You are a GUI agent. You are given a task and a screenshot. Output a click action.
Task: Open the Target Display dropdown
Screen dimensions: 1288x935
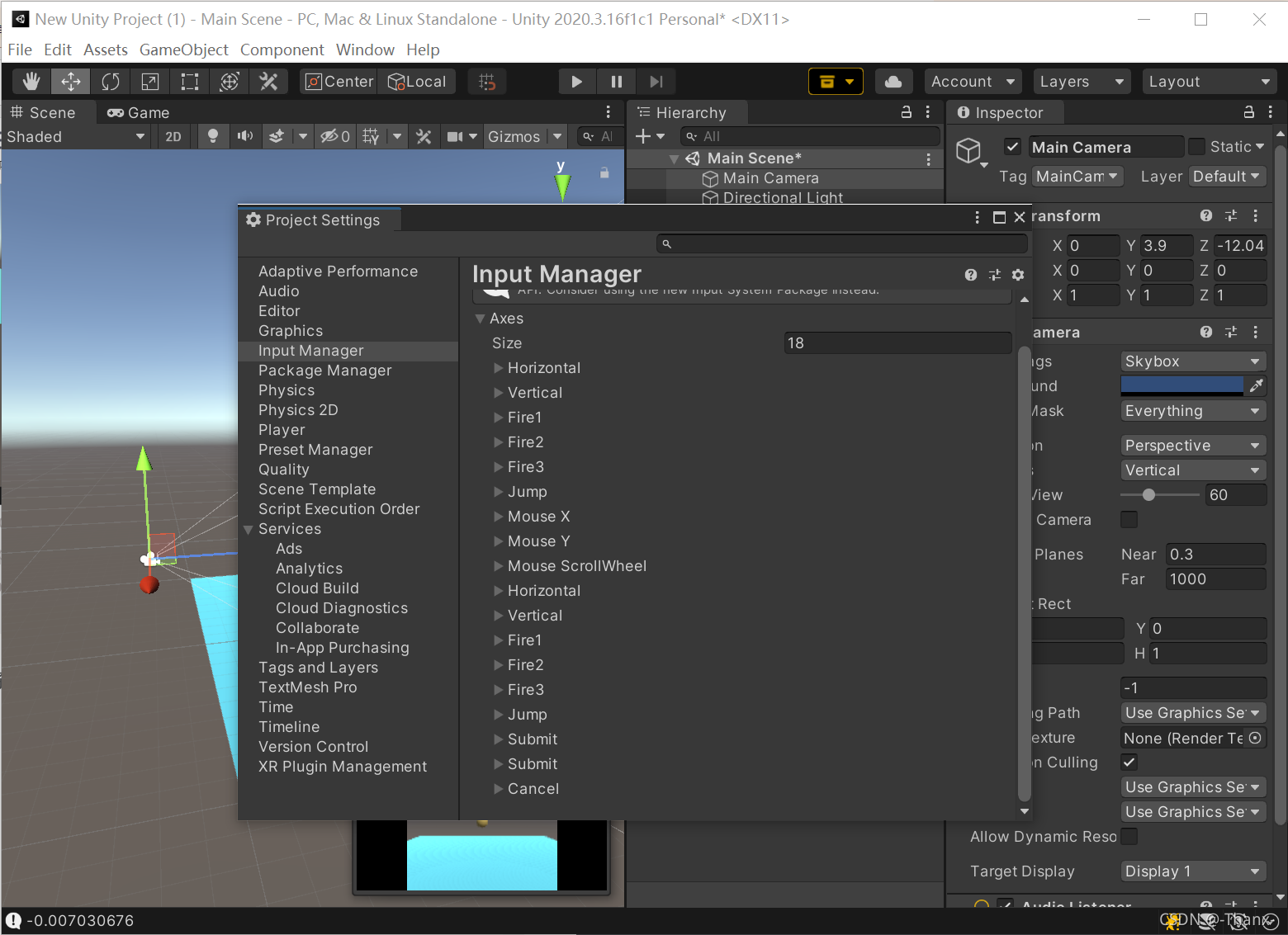click(1193, 871)
